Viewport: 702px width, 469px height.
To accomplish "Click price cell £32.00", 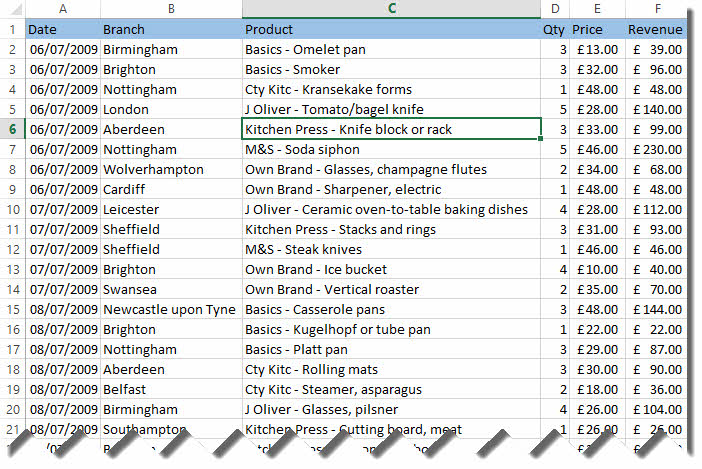I will pyautogui.click(x=597, y=70).
